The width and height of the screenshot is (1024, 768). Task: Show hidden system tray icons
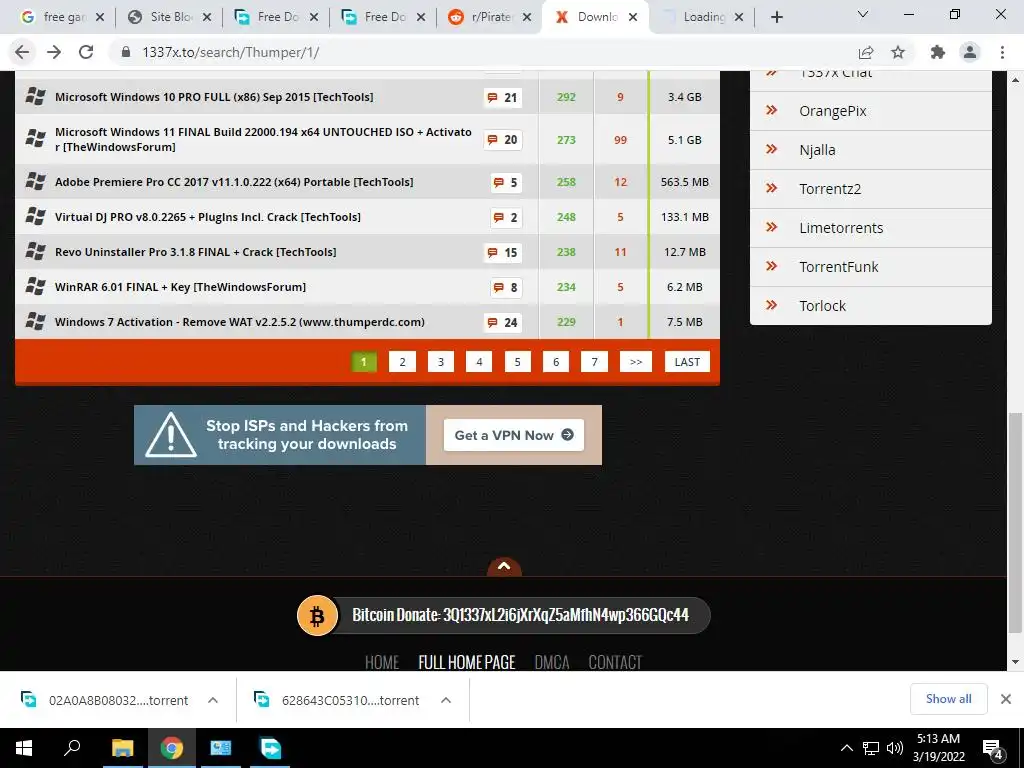[846, 748]
